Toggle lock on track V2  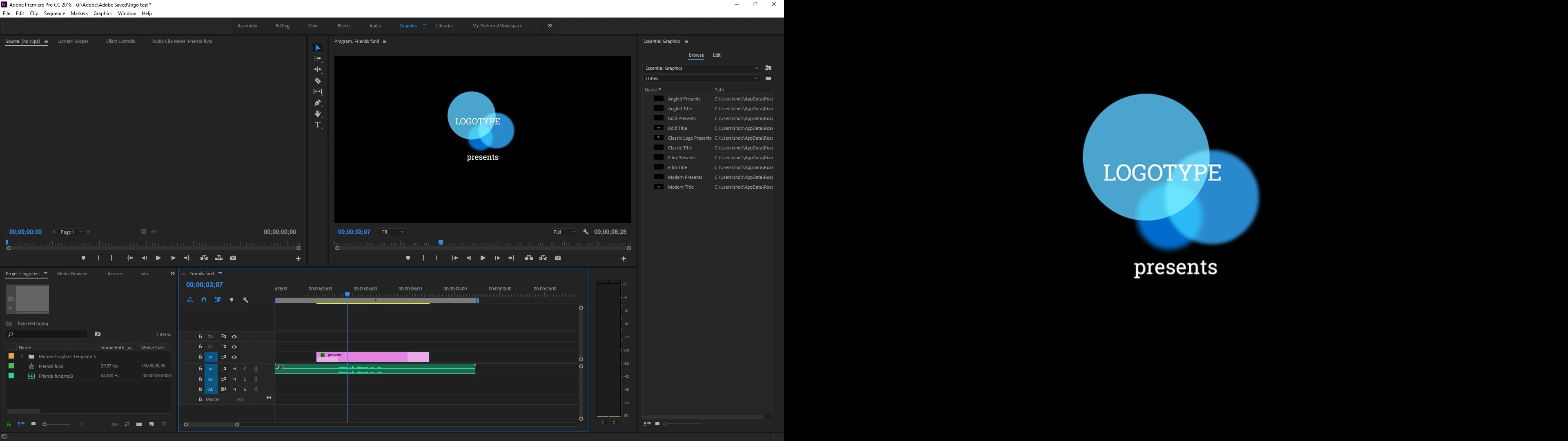tap(200, 347)
